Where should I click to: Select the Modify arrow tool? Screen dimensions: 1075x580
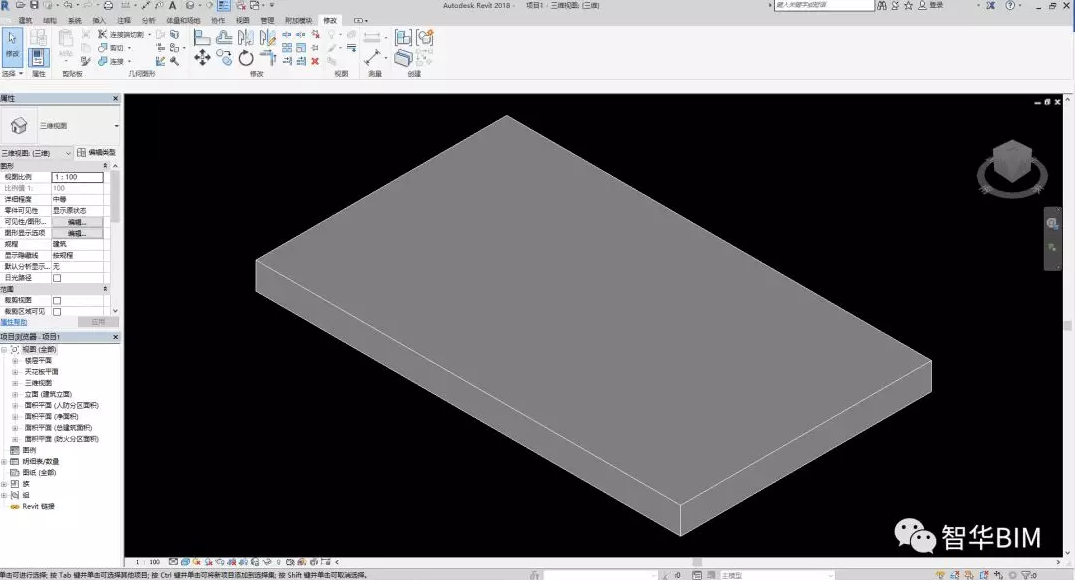pos(12,44)
